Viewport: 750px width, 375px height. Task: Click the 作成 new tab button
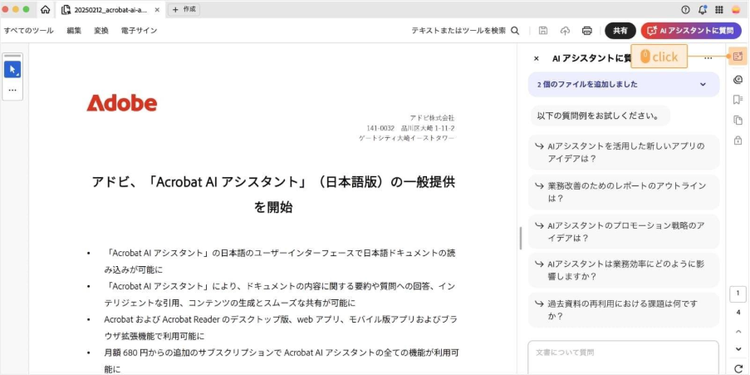[x=184, y=10]
